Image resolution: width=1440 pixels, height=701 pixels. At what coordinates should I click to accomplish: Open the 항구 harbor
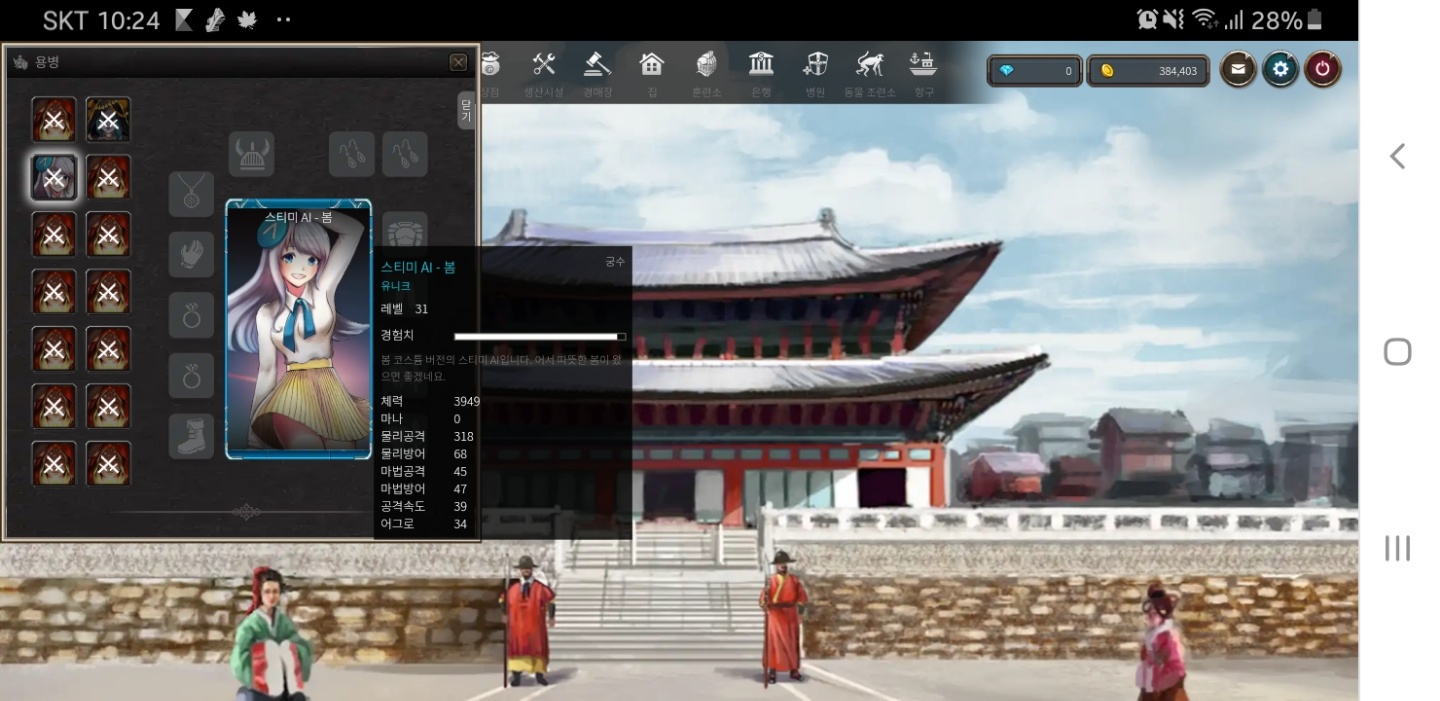(923, 74)
